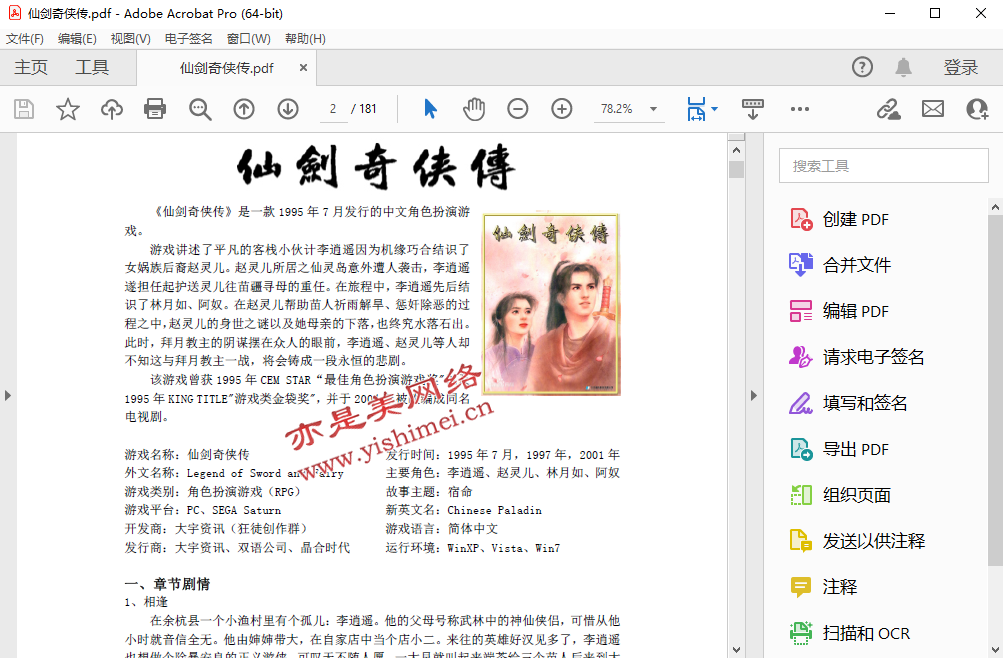Collapse the right tools pane arrow
This screenshot has height=658, width=1003.
click(754, 395)
